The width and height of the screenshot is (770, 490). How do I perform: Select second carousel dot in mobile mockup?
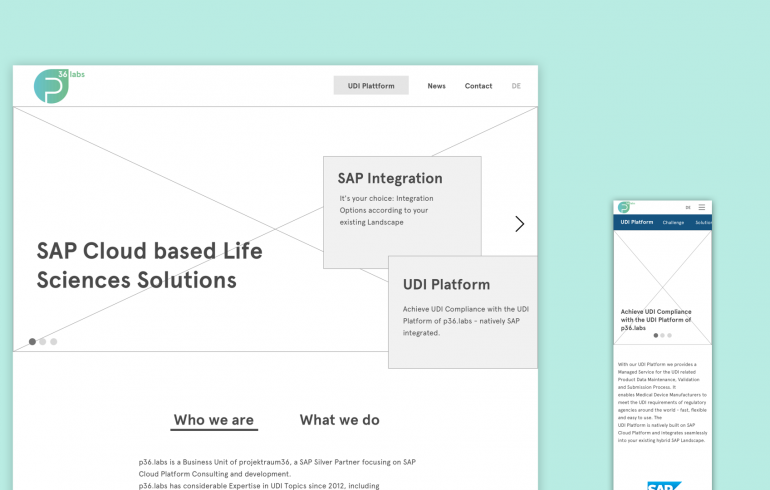662,335
